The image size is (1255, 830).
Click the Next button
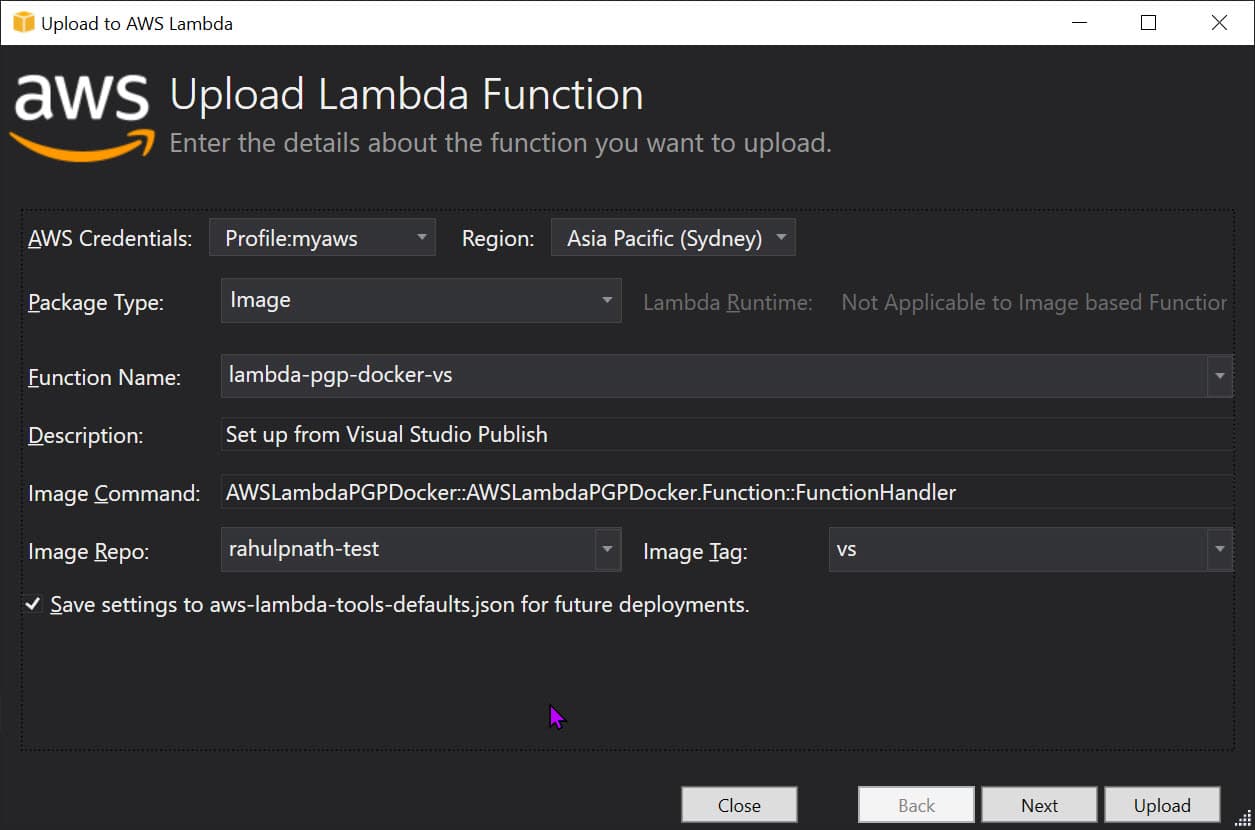[1040, 805]
